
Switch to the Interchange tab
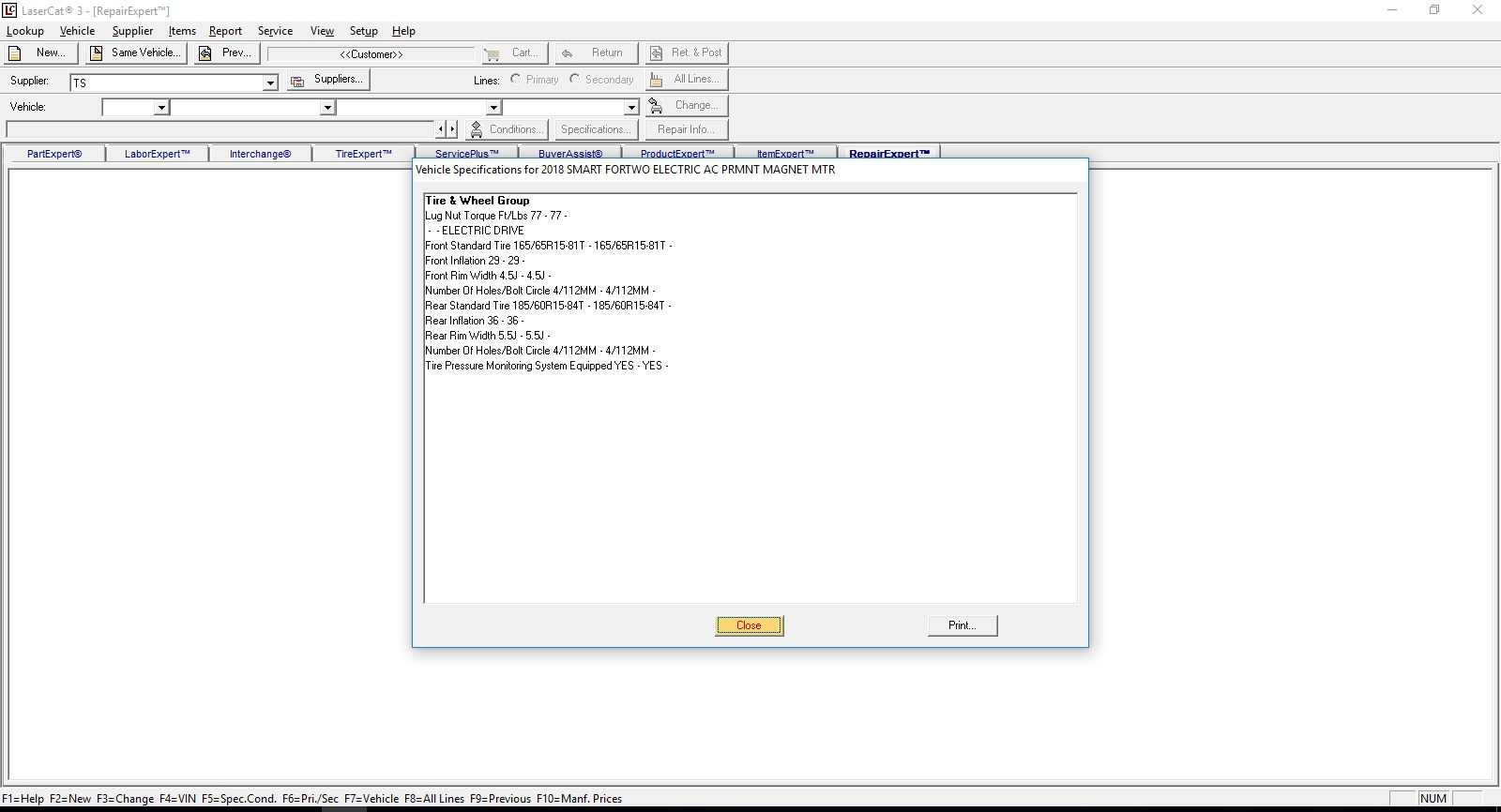pos(260,154)
